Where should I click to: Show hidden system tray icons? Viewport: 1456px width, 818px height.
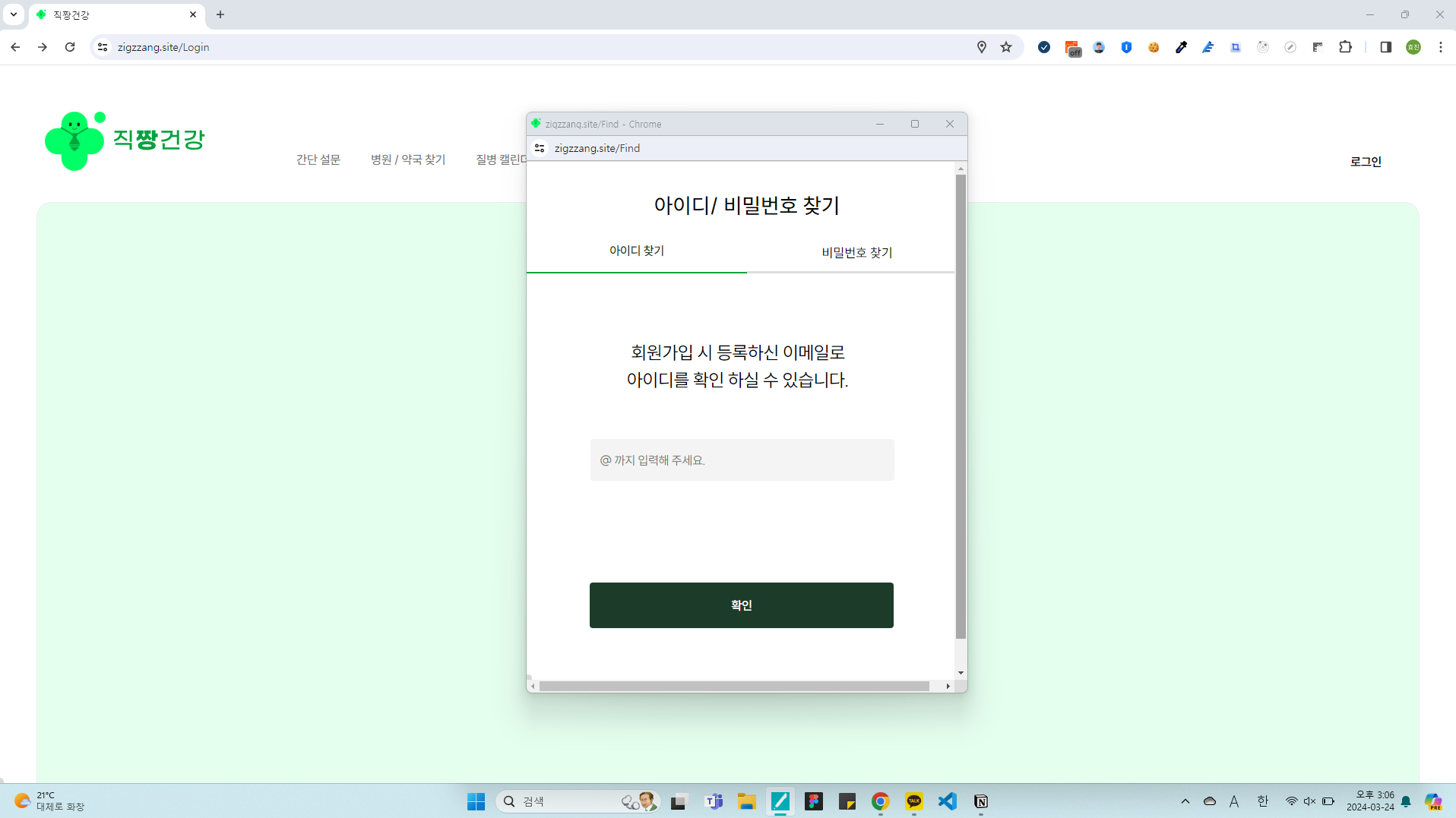point(1185,801)
